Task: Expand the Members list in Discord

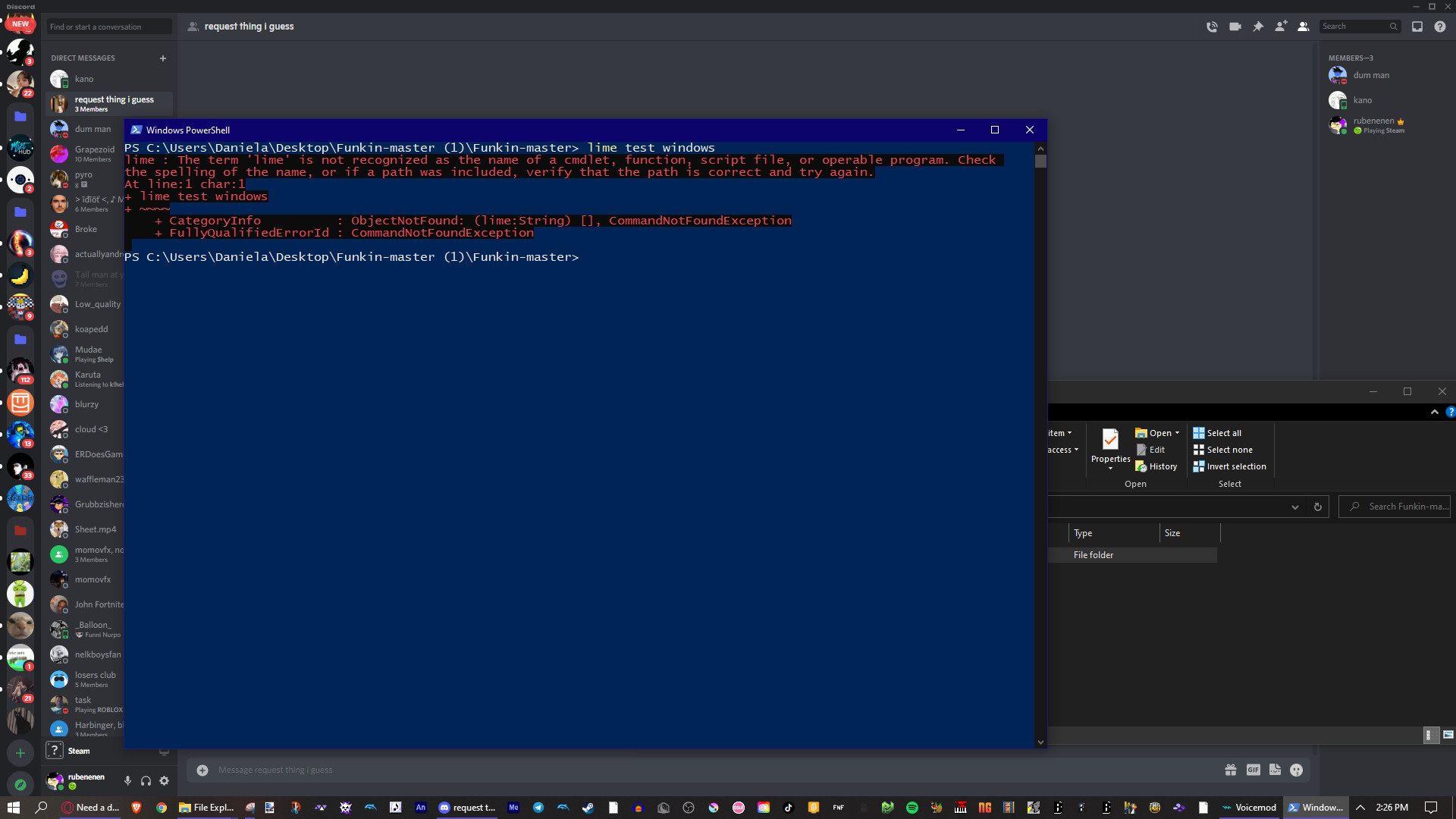Action: (1303, 26)
